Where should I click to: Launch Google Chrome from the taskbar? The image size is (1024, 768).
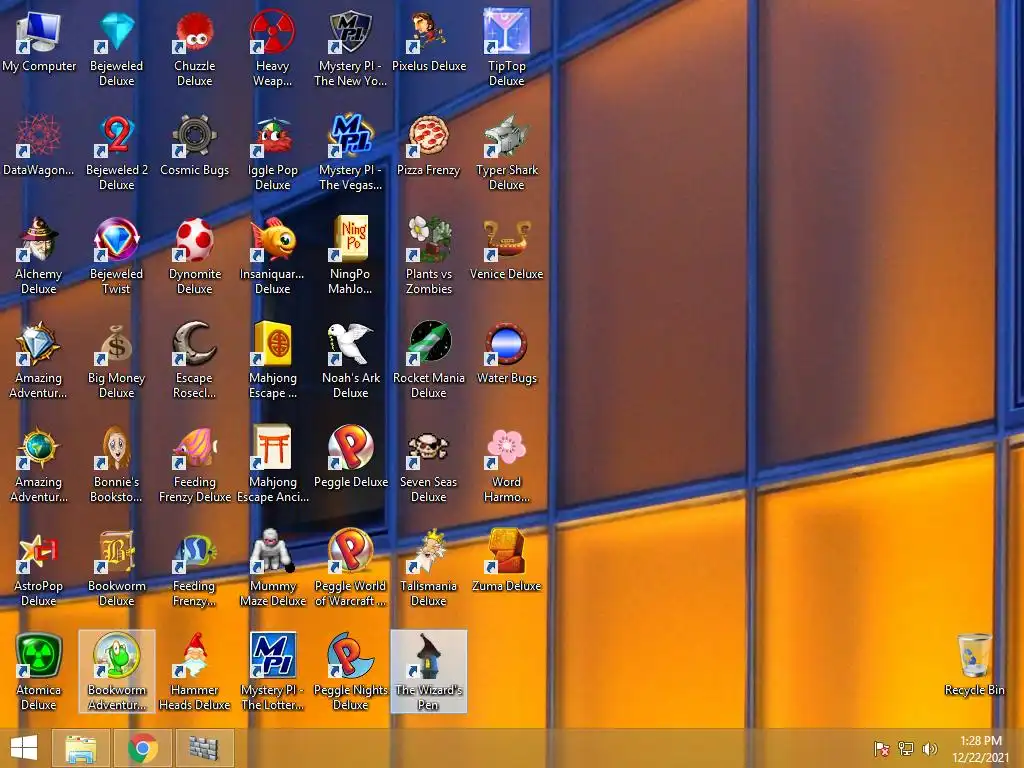pos(143,748)
